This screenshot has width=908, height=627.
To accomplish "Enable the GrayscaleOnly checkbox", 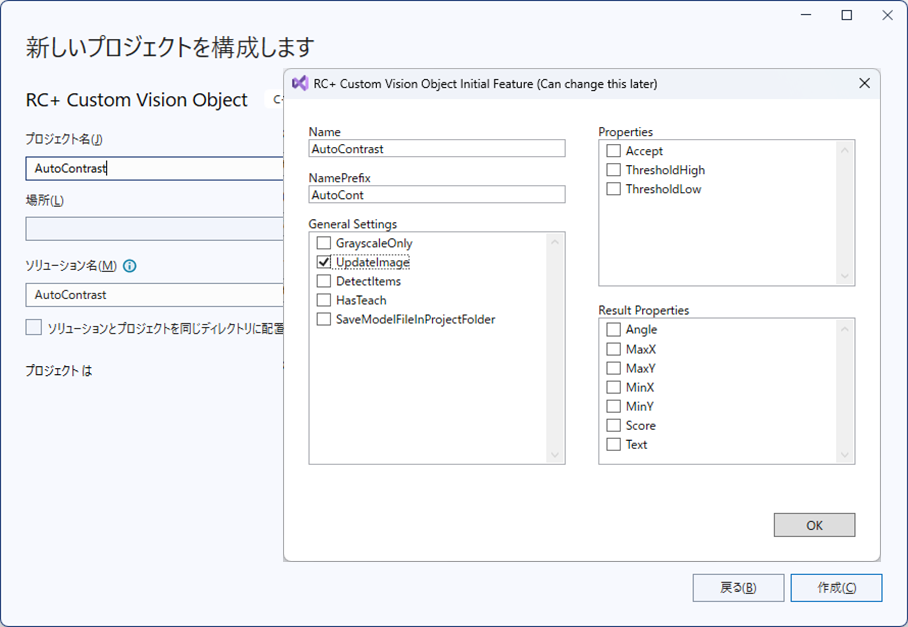I will click(324, 243).
